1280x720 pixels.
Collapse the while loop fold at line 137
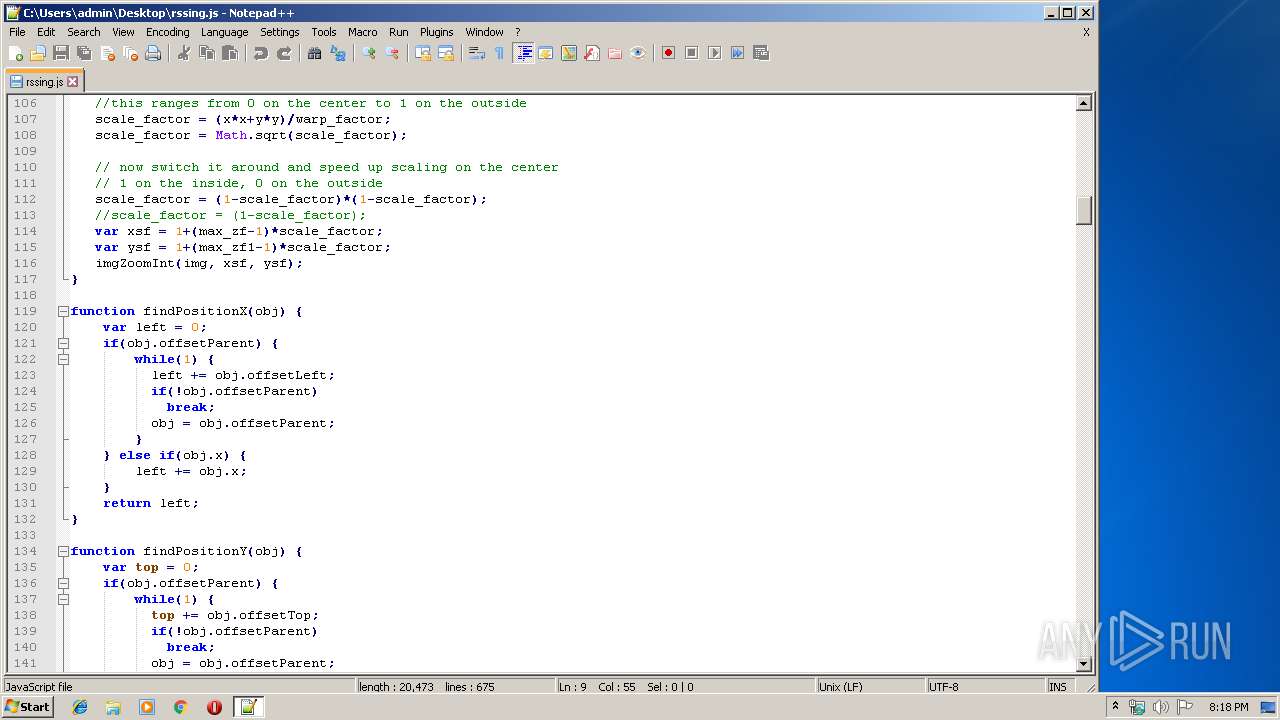click(63, 599)
